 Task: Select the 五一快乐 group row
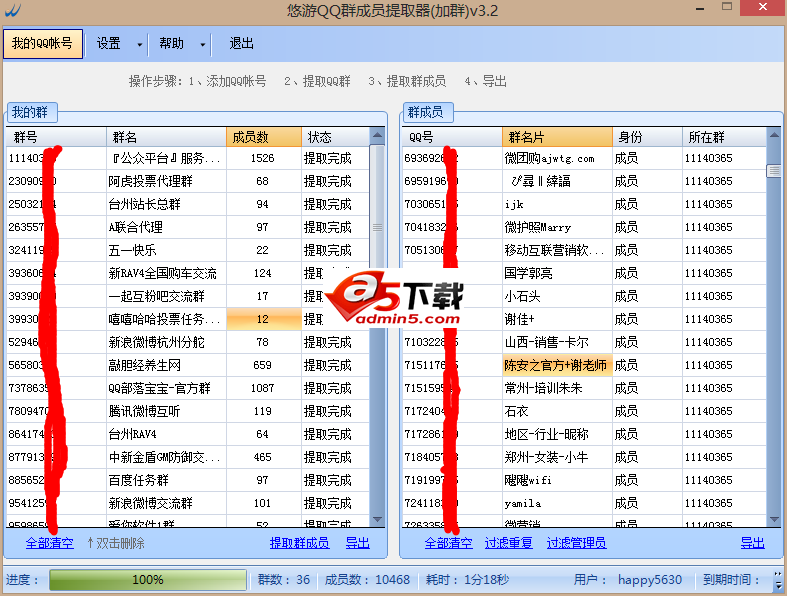pyautogui.click(x=188, y=250)
